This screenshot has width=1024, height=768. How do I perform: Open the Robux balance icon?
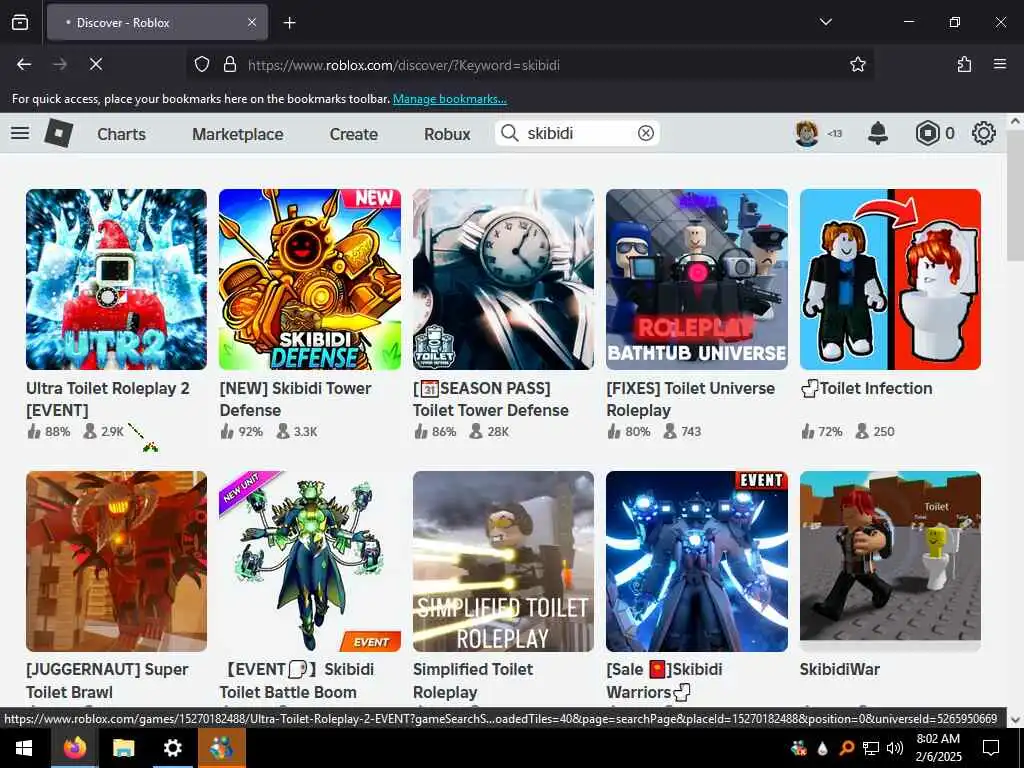pyautogui.click(x=927, y=133)
